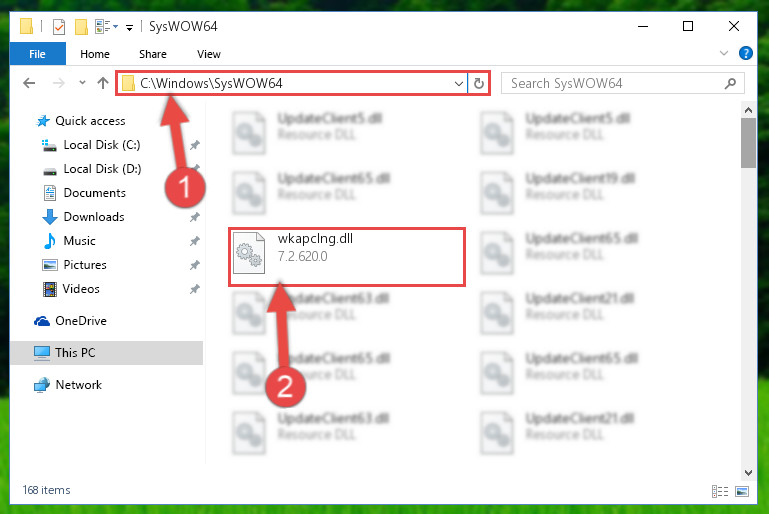Screen dimensions: 769x514
Task: Expand the address bar history dropdown
Action: coord(459,83)
